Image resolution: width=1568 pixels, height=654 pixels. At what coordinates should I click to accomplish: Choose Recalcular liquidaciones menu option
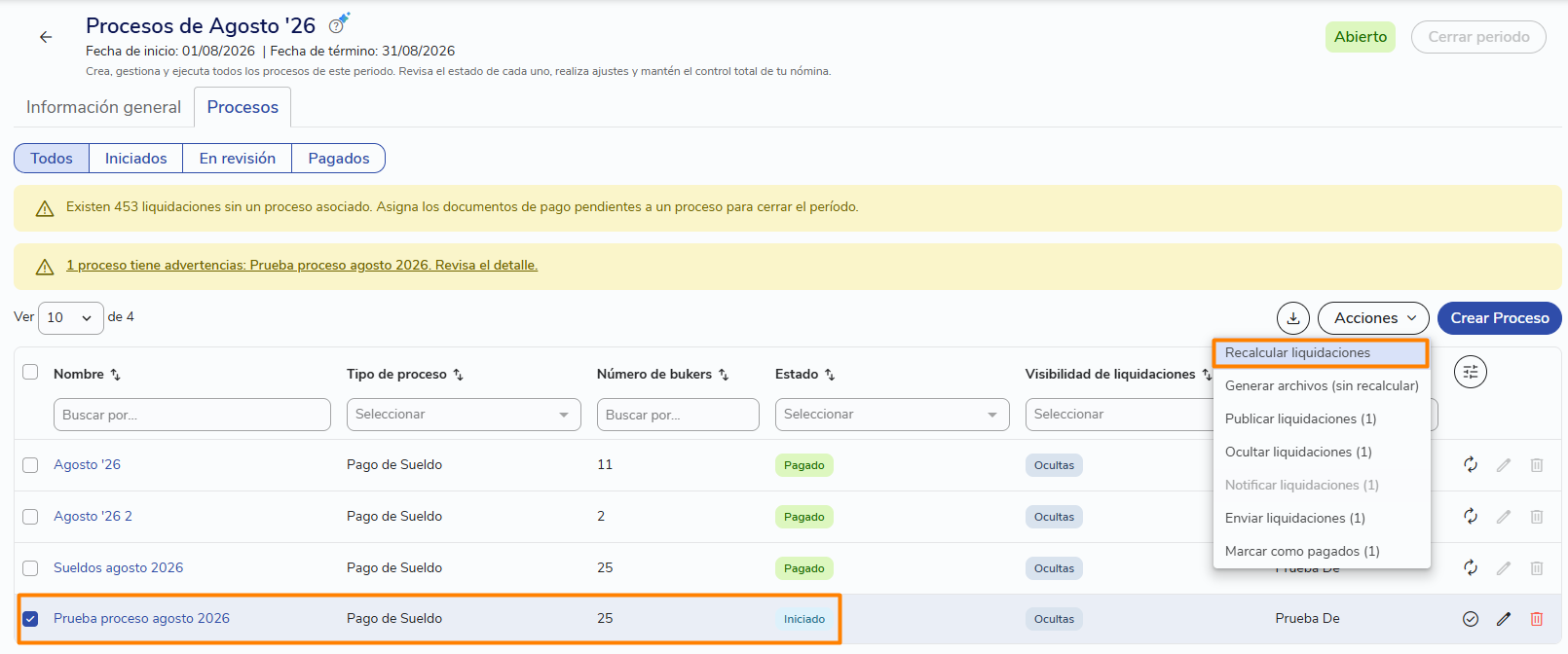pos(1321,353)
